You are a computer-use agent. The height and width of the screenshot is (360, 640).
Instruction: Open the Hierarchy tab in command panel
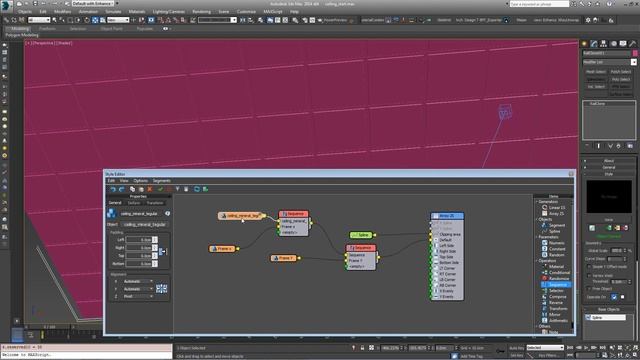[x=603, y=44]
